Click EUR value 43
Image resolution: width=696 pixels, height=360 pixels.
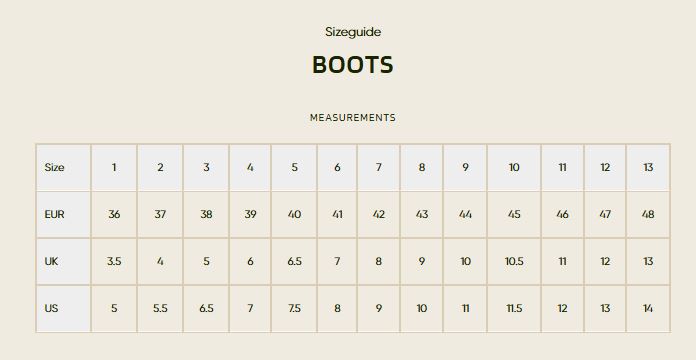pyautogui.click(x=422, y=214)
